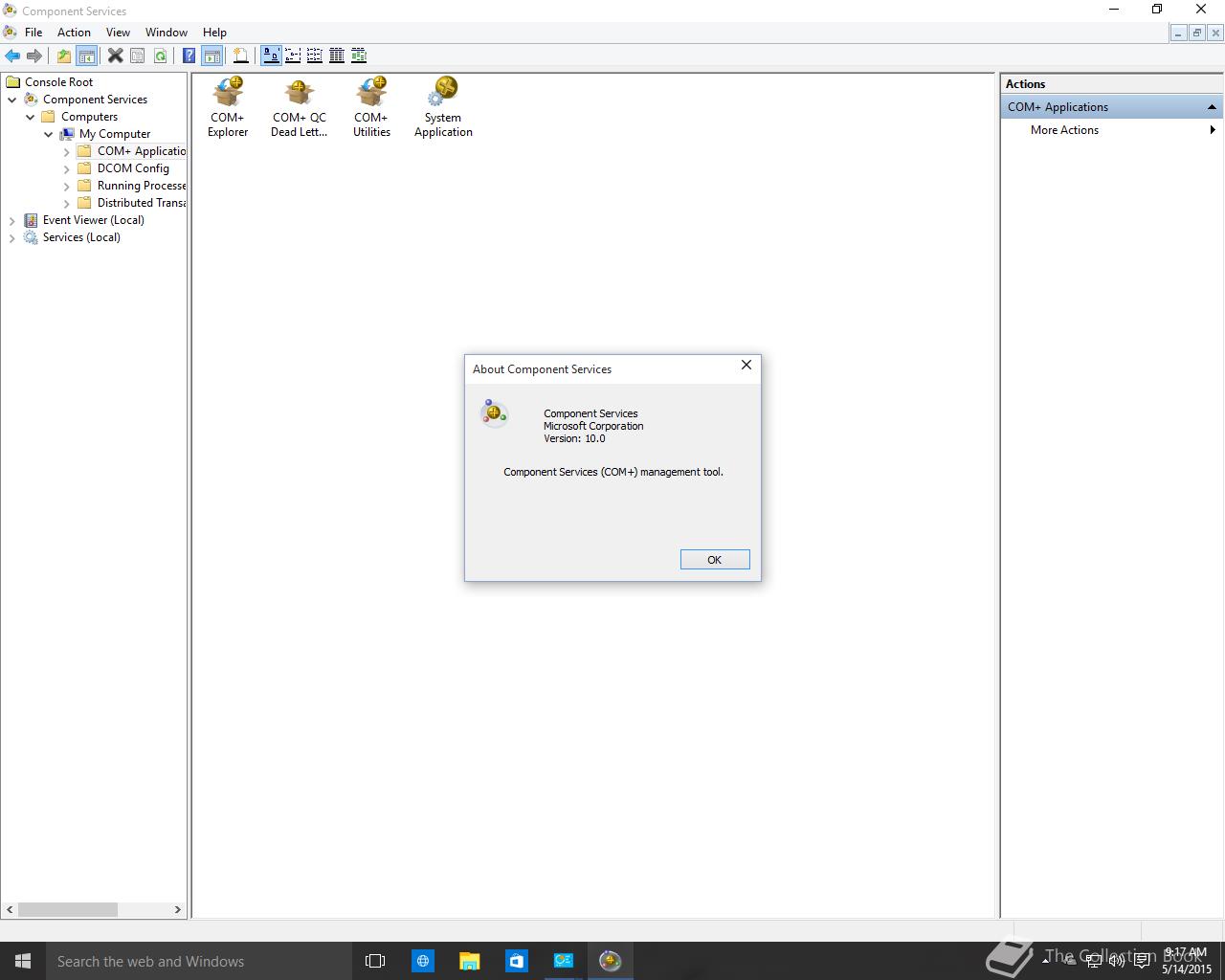Click More Actions in Actions pane
This screenshot has height=980, width=1225.
1064,130
